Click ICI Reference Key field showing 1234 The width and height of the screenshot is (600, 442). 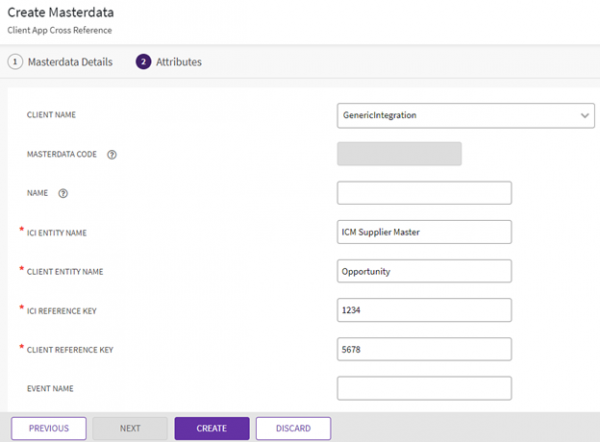(424, 310)
